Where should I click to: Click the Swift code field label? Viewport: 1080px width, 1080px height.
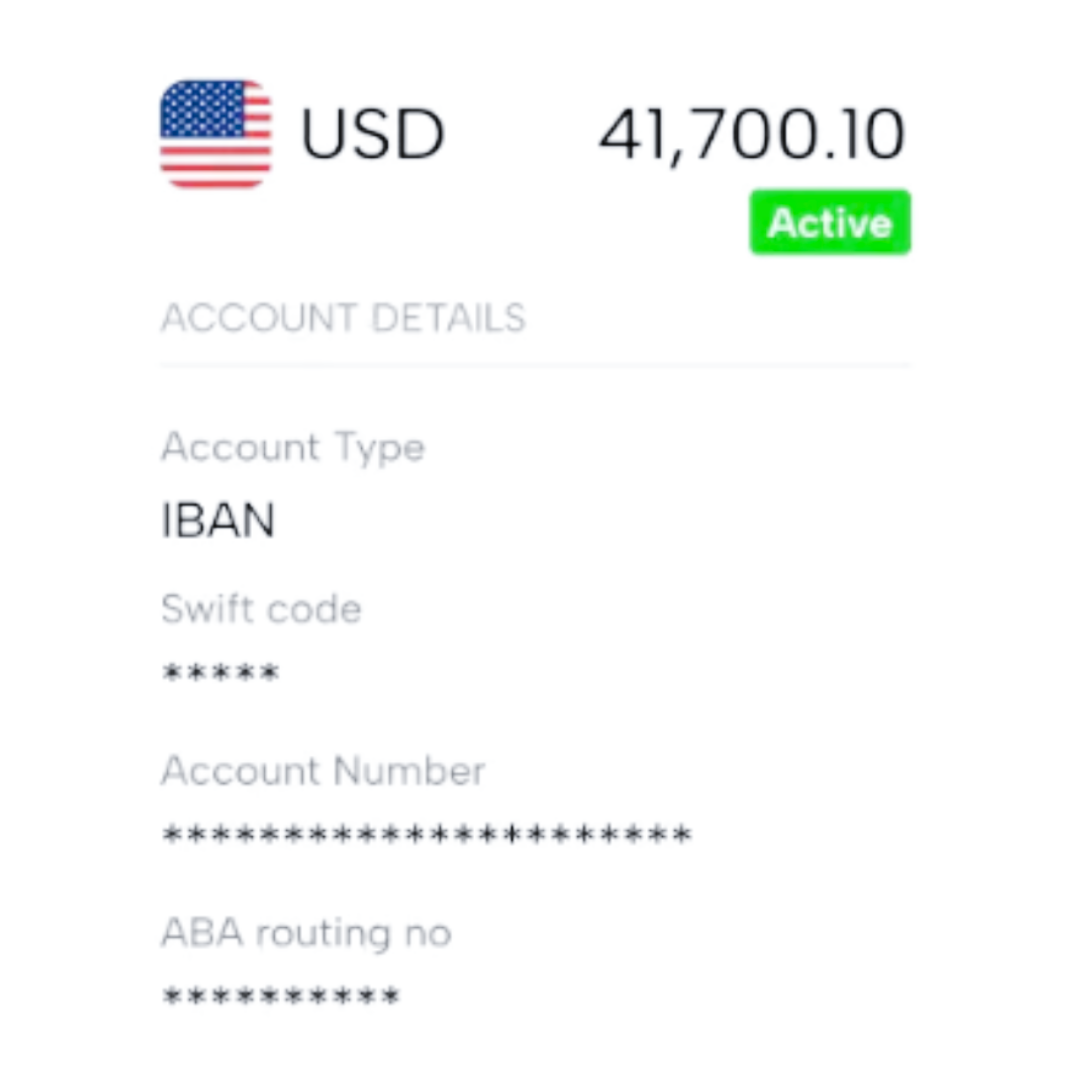261,609
